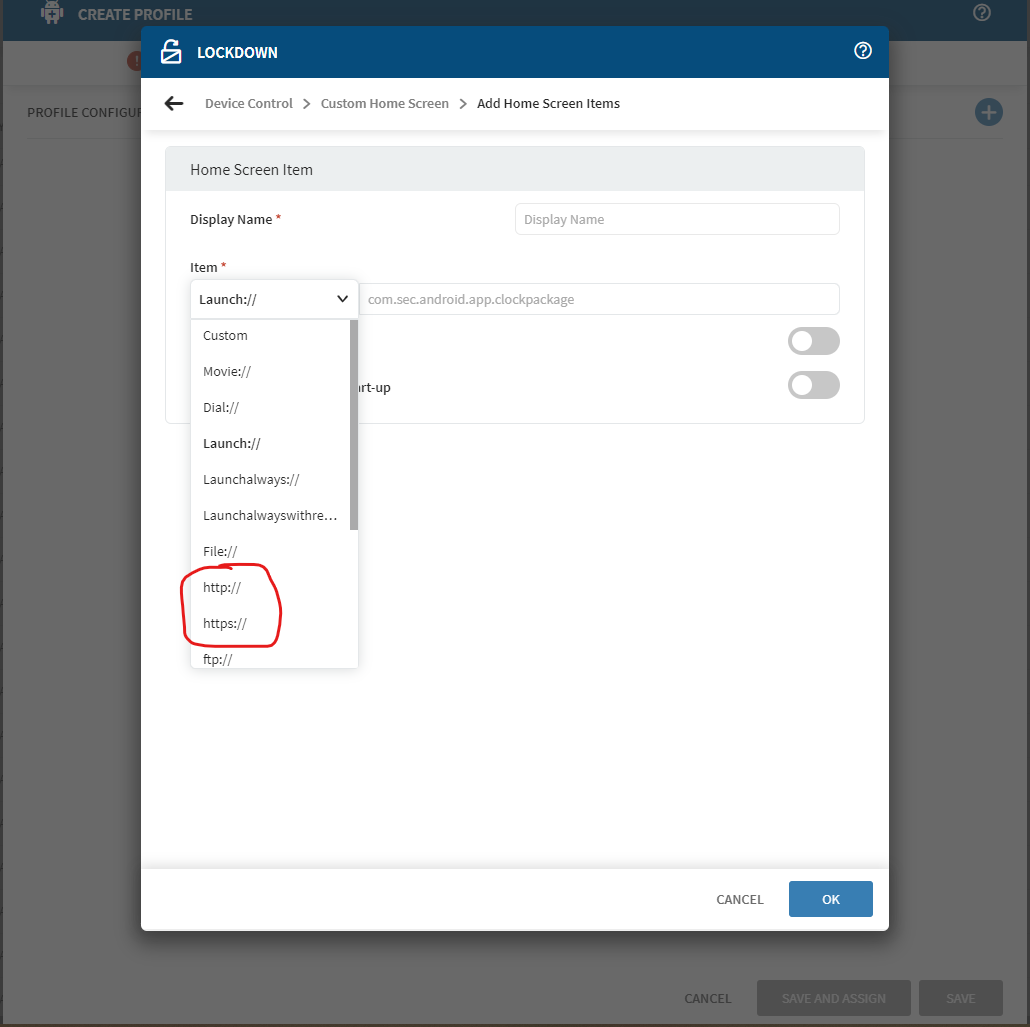The height and width of the screenshot is (1027, 1030).
Task: Go to Device Control breadcrumb
Action: tap(249, 104)
